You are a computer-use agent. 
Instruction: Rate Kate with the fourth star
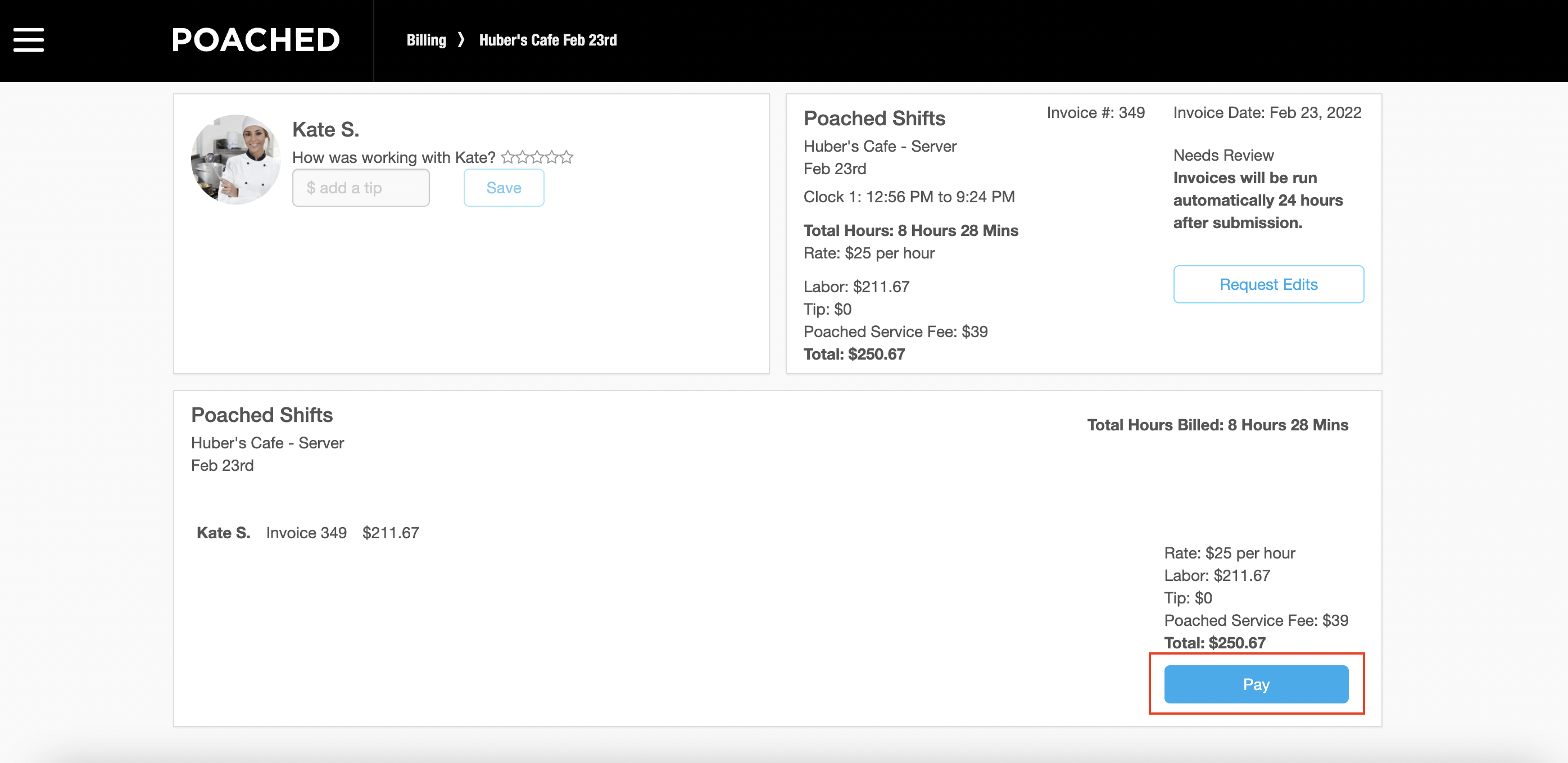click(x=552, y=157)
